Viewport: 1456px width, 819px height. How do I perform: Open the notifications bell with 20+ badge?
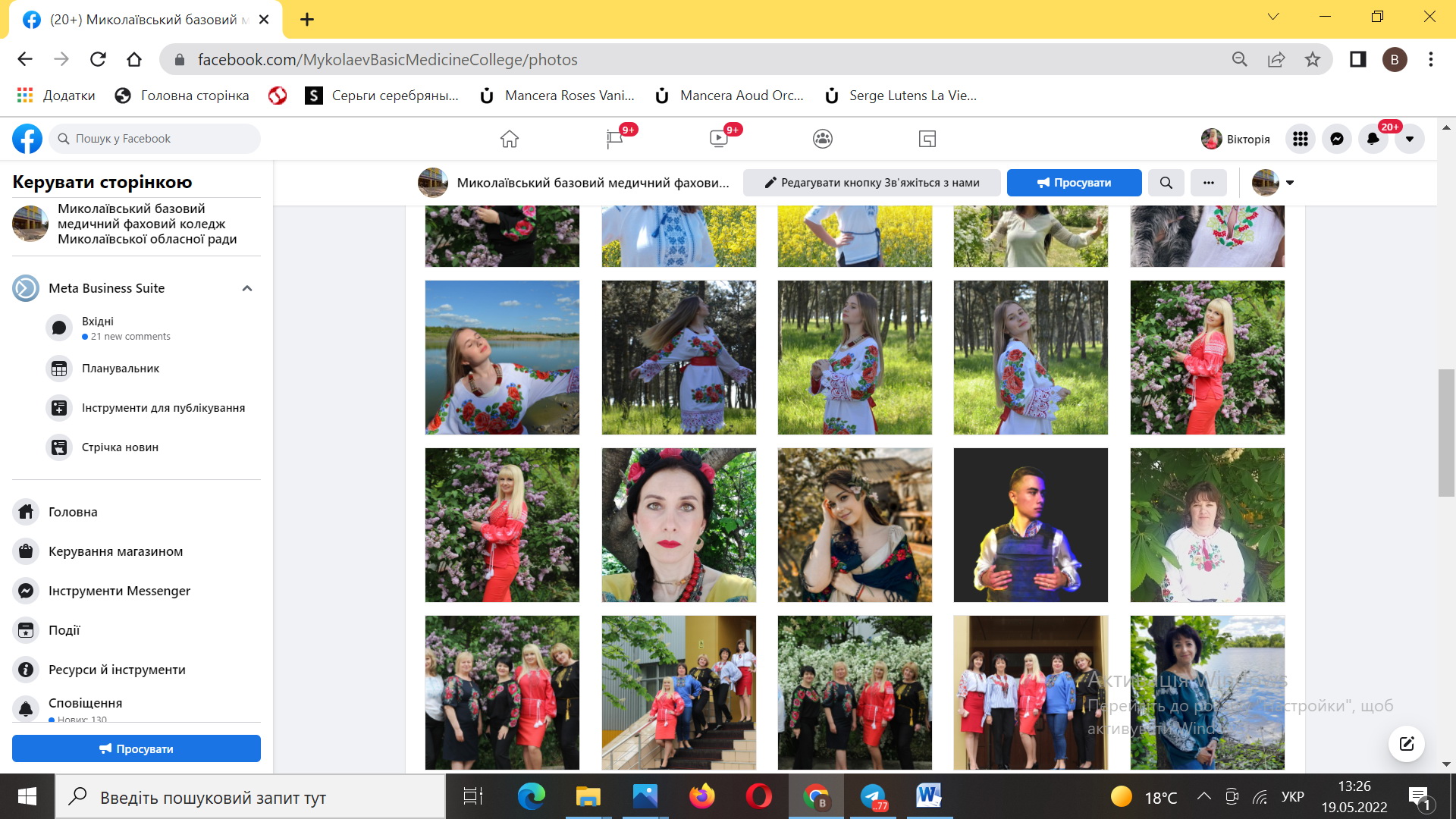tap(1373, 139)
